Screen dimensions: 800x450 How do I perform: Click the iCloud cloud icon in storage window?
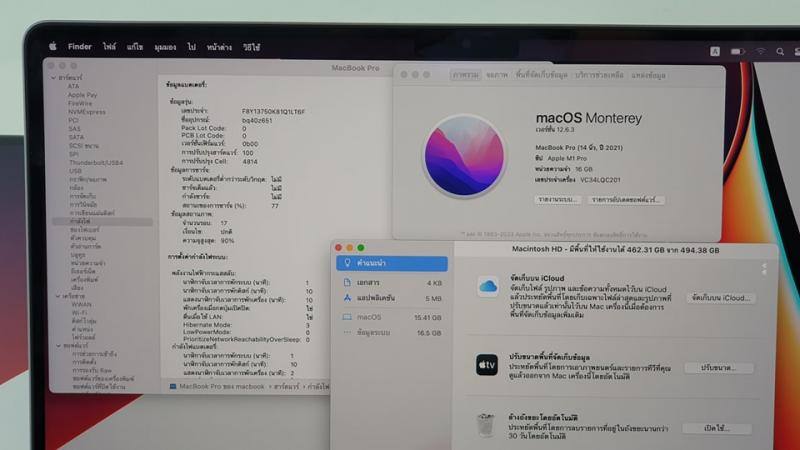tap(488, 287)
